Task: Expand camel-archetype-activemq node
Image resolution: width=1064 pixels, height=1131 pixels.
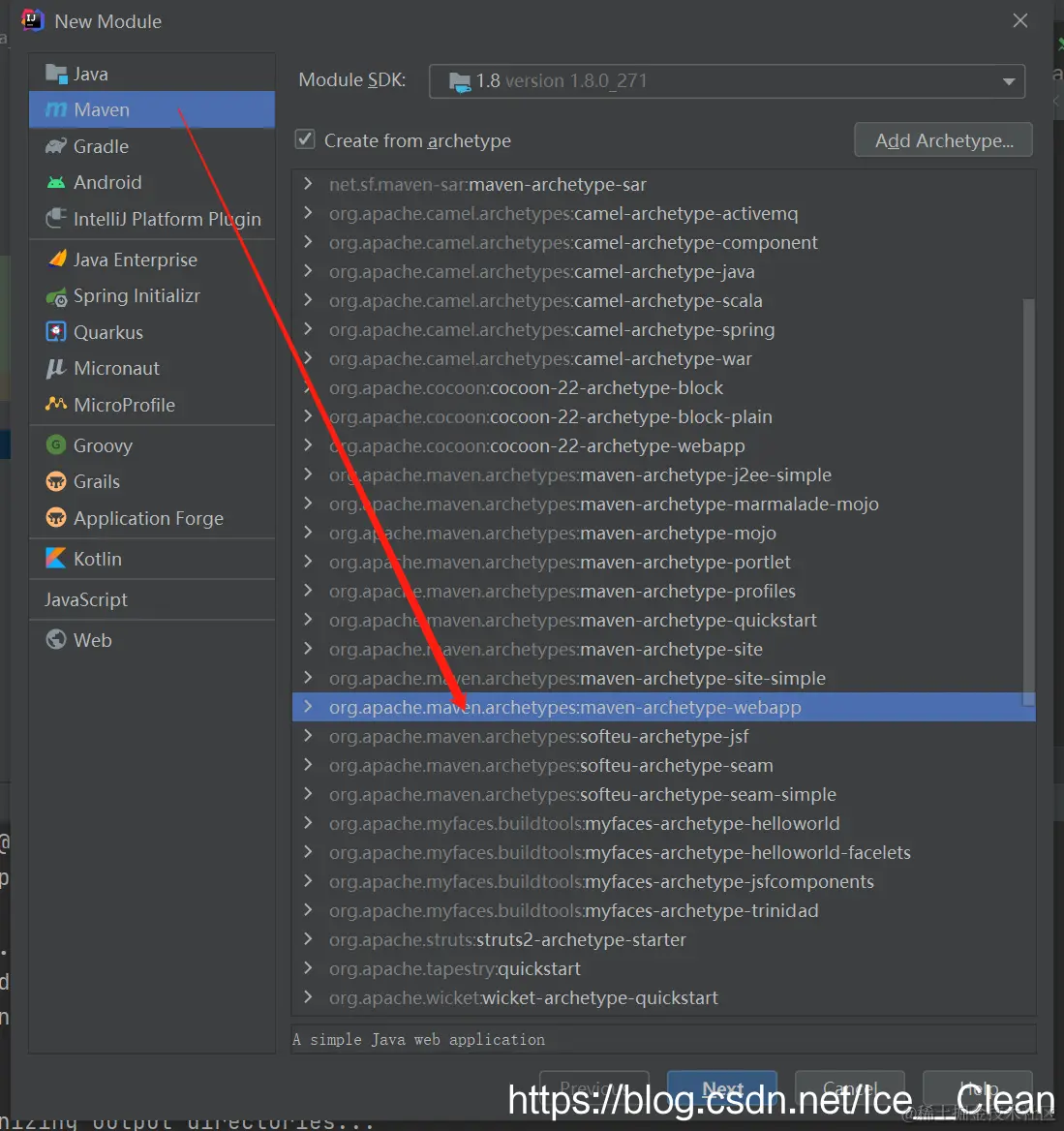Action: tap(308, 213)
